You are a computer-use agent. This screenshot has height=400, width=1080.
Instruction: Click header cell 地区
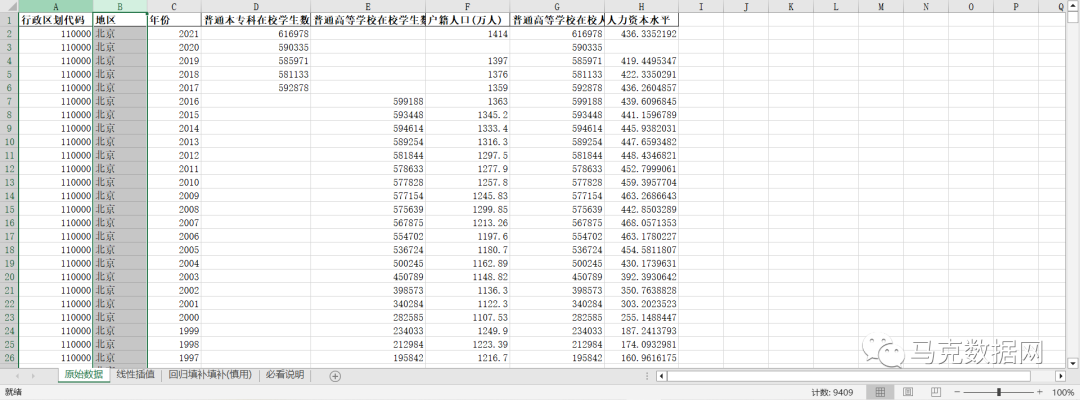coord(120,20)
